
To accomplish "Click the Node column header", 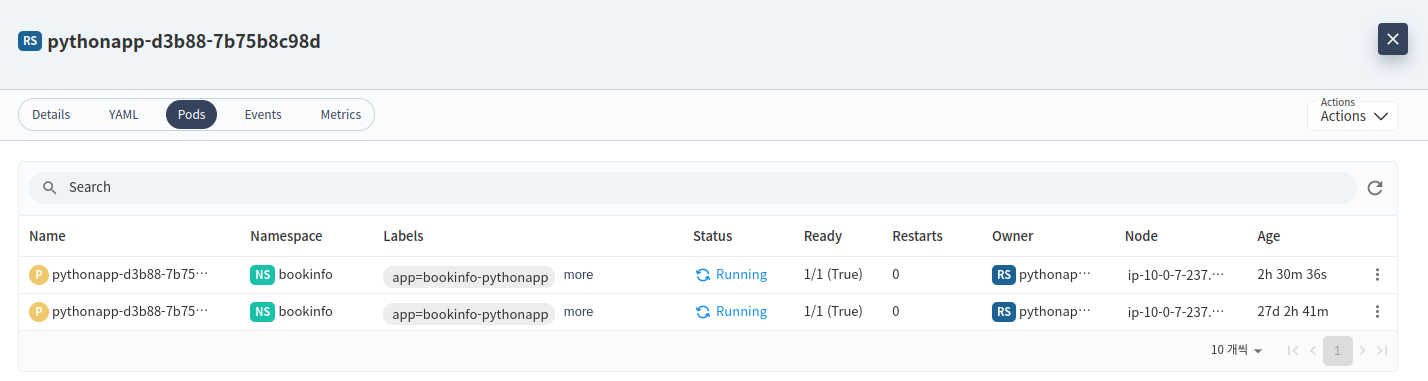I will (x=1141, y=236).
